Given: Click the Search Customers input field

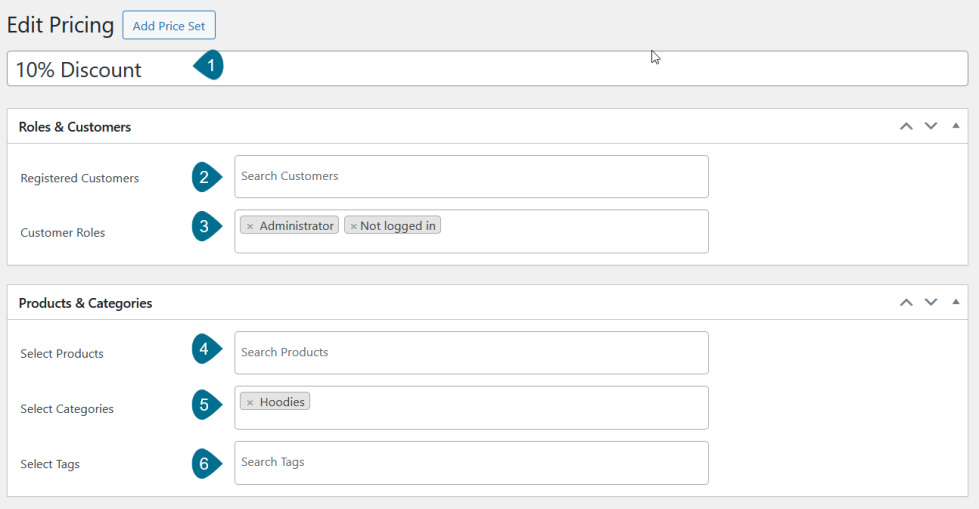Looking at the screenshot, I should [x=471, y=176].
